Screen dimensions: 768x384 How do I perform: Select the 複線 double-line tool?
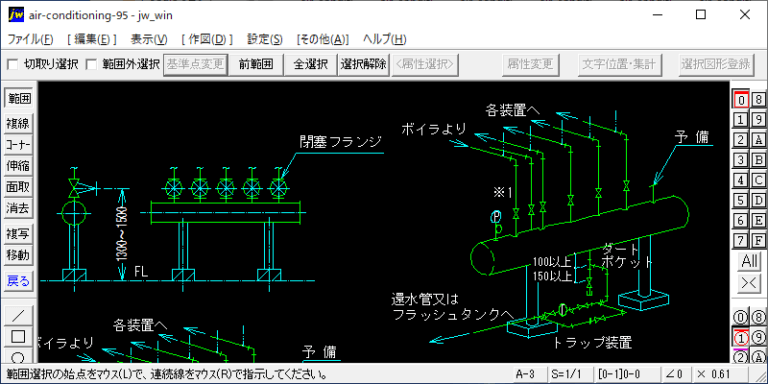18,123
